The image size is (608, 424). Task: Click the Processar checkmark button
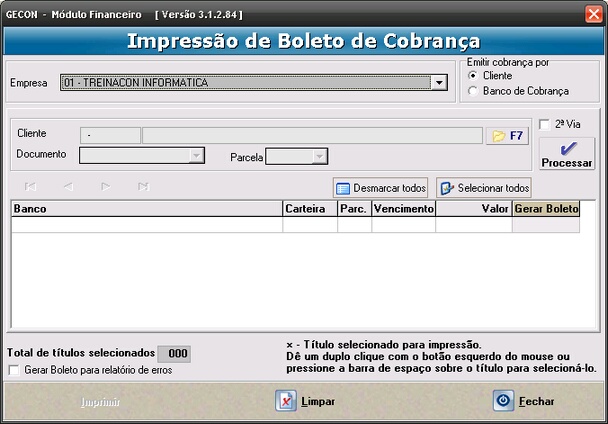(x=567, y=154)
